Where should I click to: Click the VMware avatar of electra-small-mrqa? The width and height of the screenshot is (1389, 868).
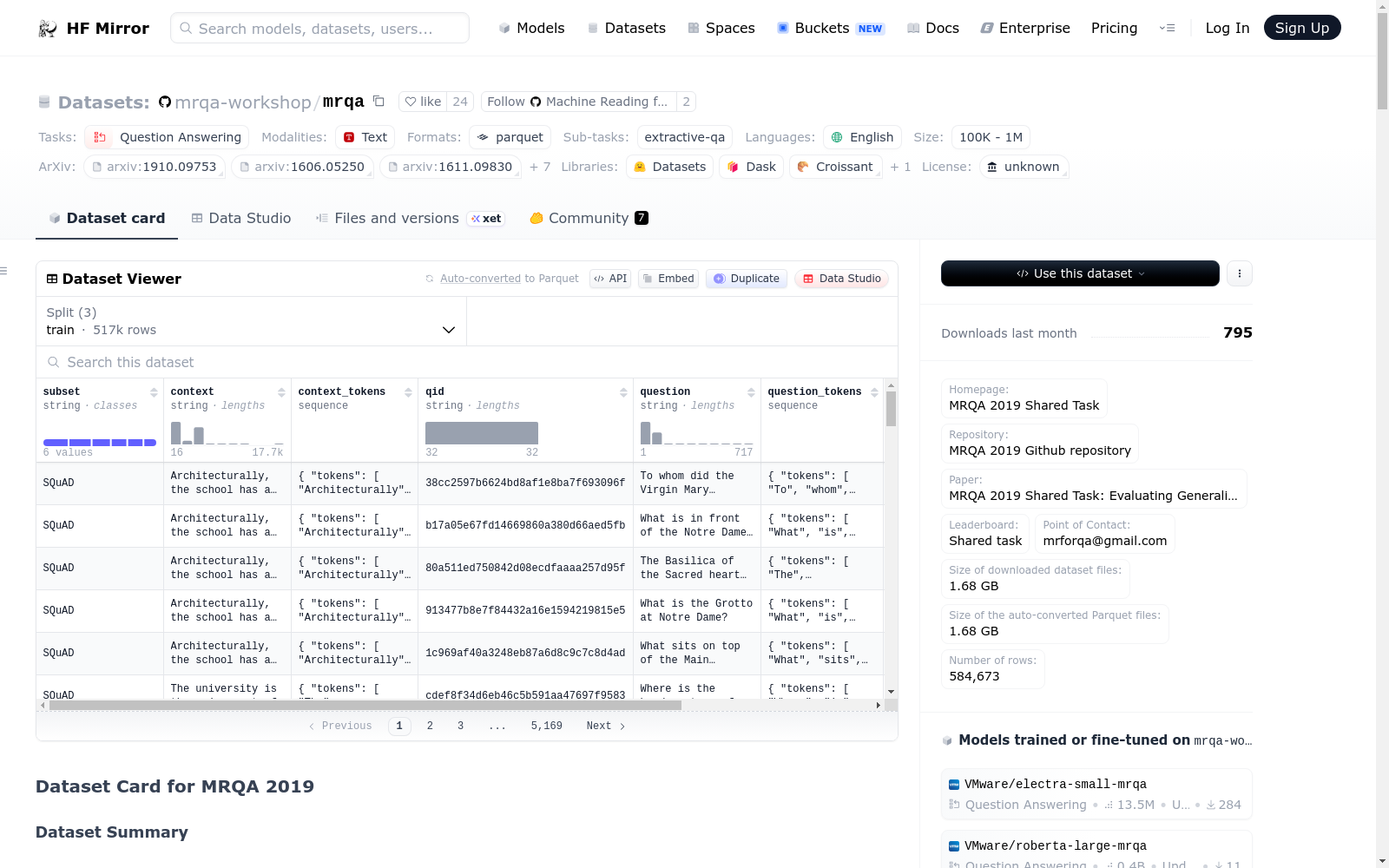point(954,785)
